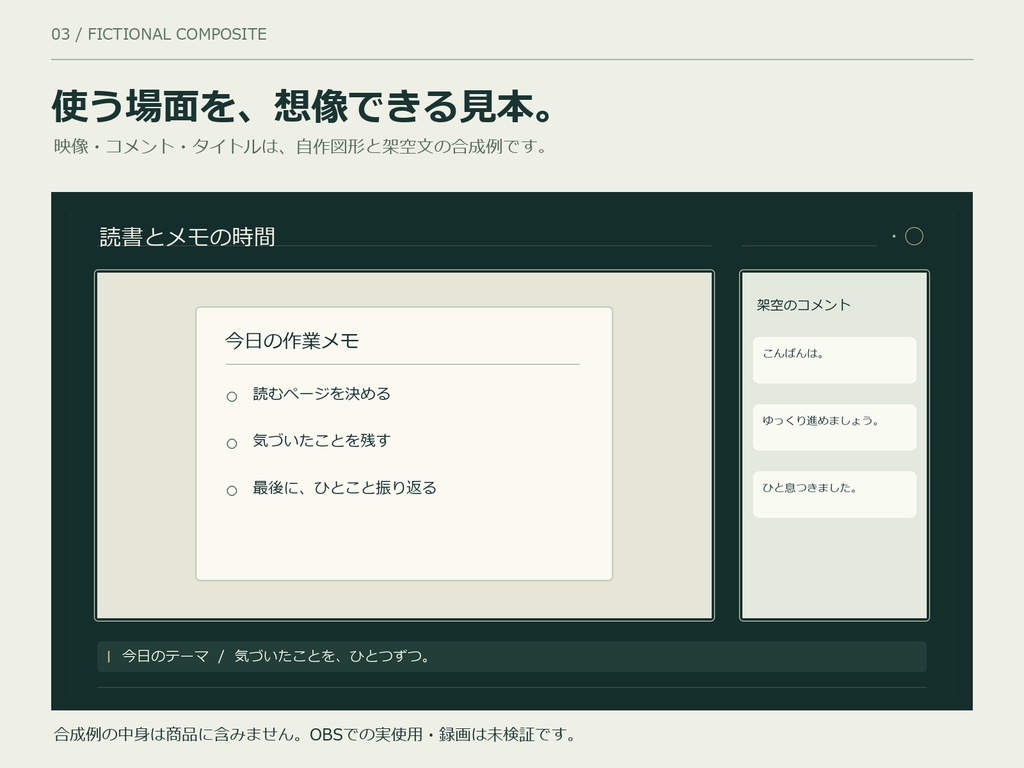Viewport: 1024px width, 768px height.
Task: Check the circle for 読むページを決める
Action: click(232, 396)
